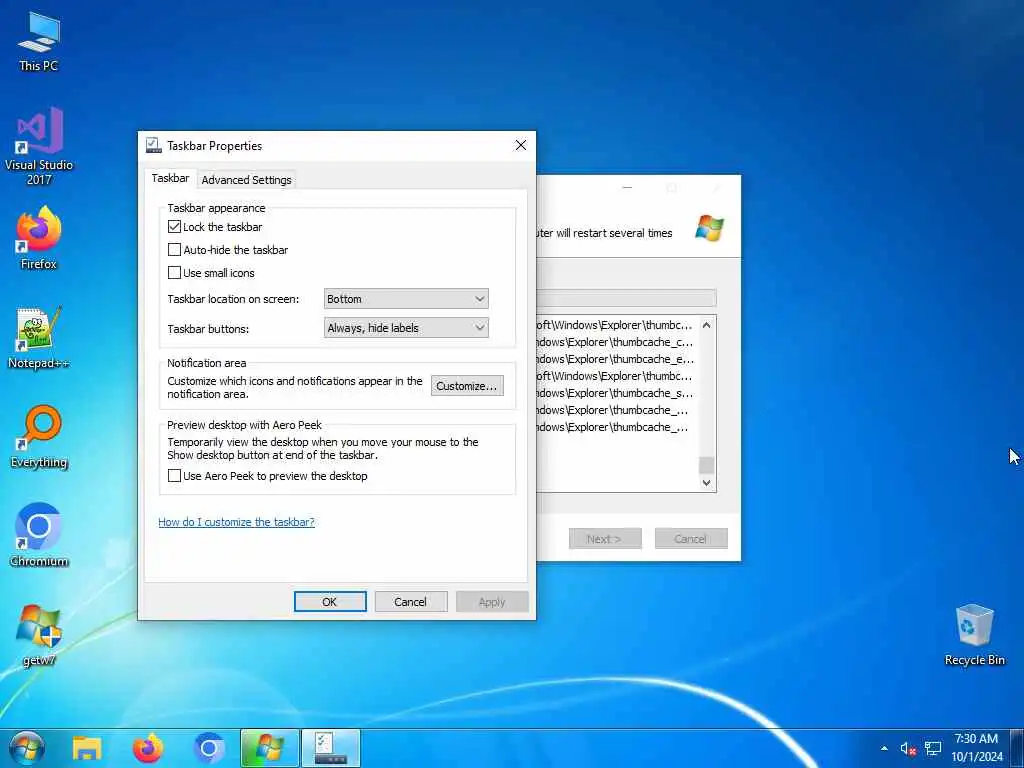The height and width of the screenshot is (768, 1024).
Task: Open Visual Studio 2017 desktop shortcut
Action: pyautogui.click(x=39, y=146)
